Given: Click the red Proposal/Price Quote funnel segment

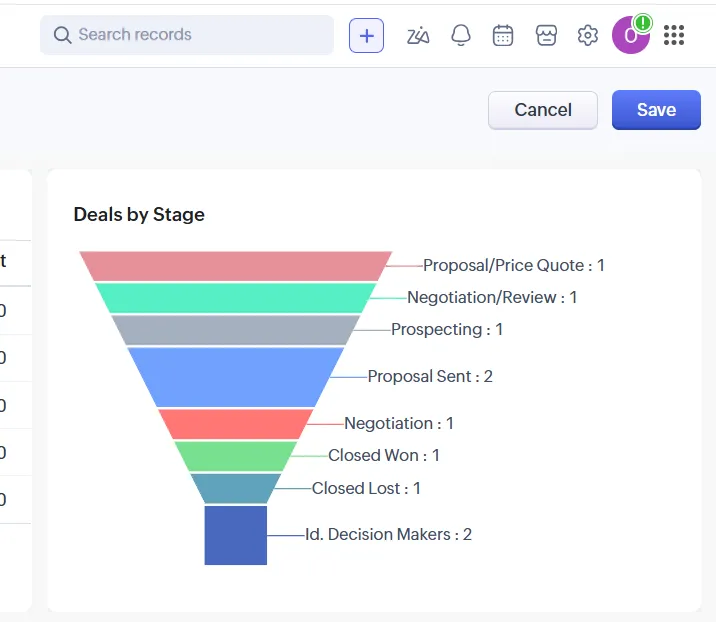Looking at the screenshot, I should pyautogui.click(x=235, y=266).
